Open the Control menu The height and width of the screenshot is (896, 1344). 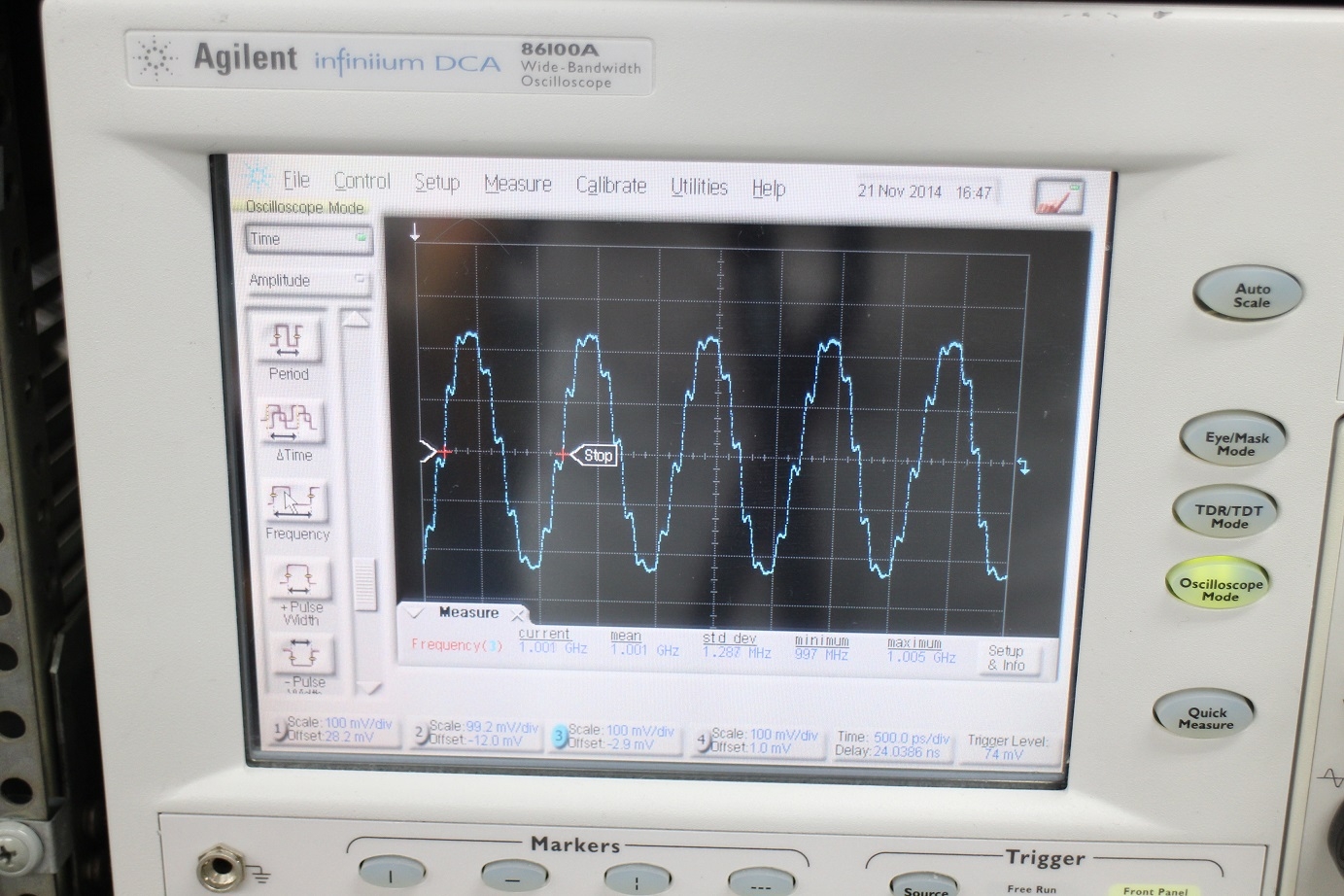(362, 182)
